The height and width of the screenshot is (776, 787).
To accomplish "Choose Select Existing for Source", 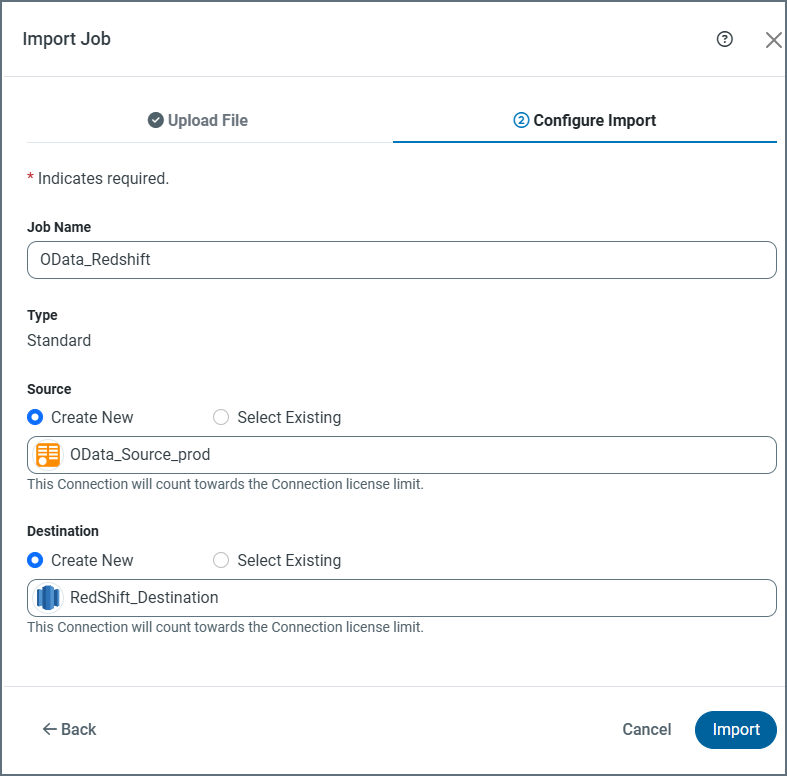I will 221,417.
